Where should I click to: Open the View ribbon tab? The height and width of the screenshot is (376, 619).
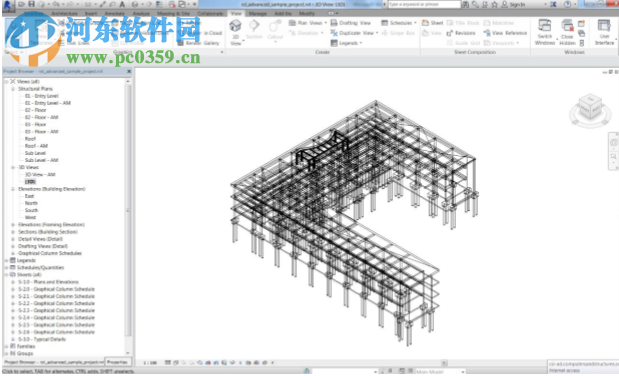[x=236, y=13]
